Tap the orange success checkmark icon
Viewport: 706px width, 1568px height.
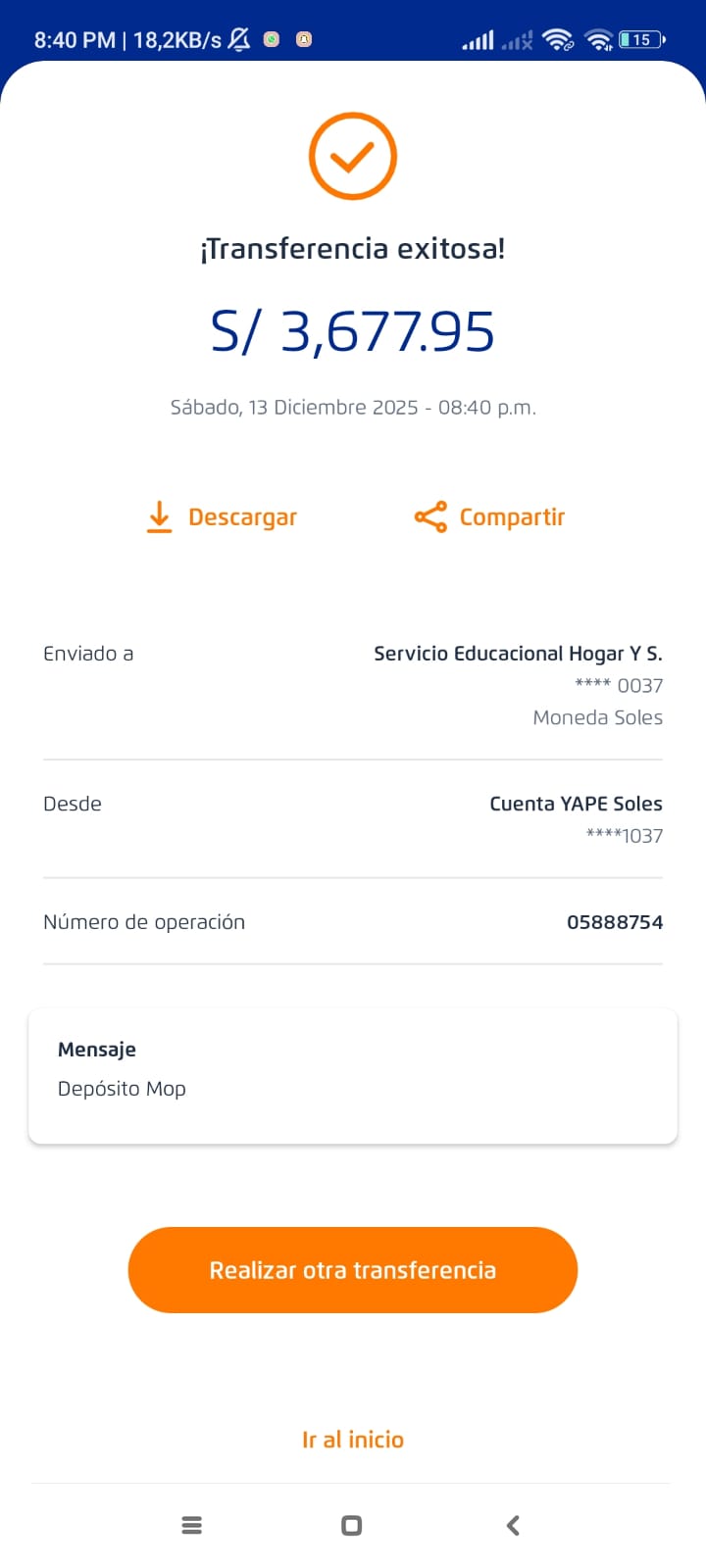tap(353, 157)
